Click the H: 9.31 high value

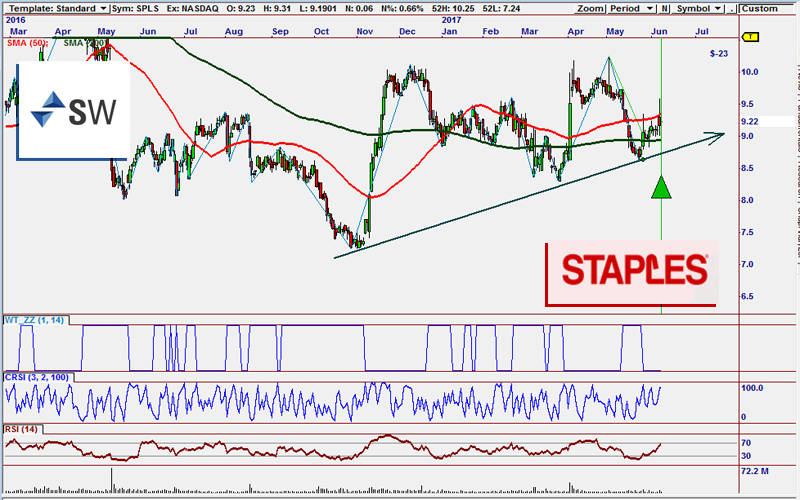pos(278,8)
